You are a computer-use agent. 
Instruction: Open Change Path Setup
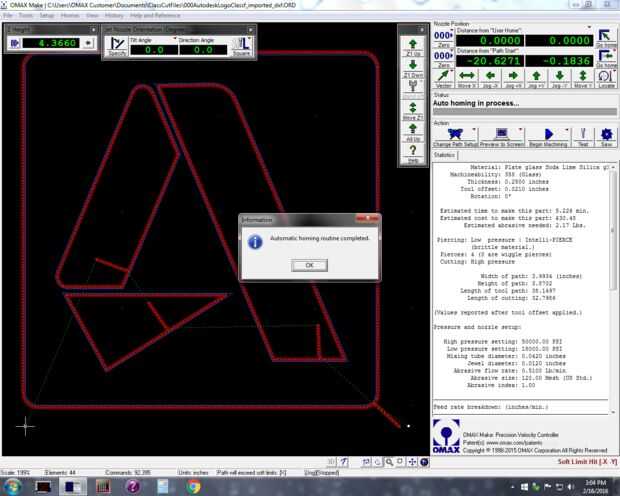pos(456,137)
